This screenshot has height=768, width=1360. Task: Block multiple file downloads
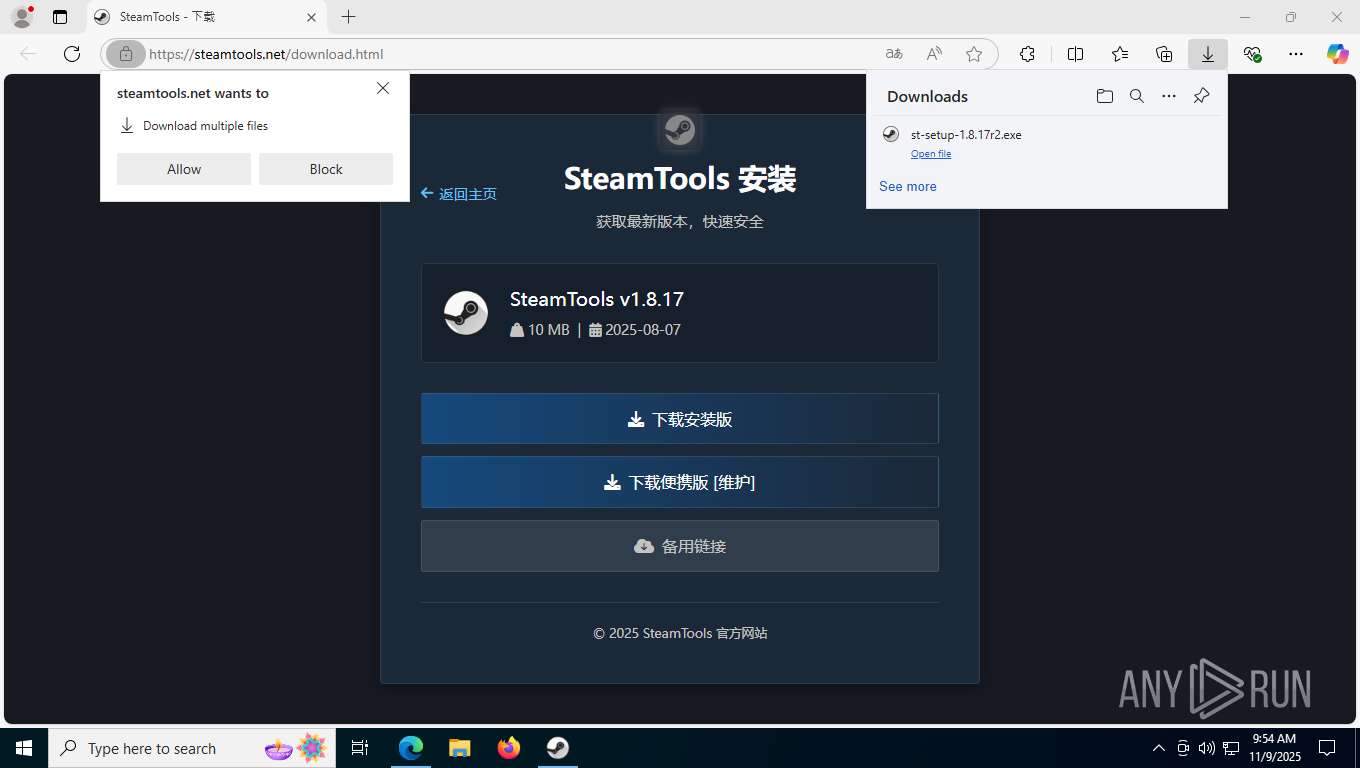coord(326,169)
